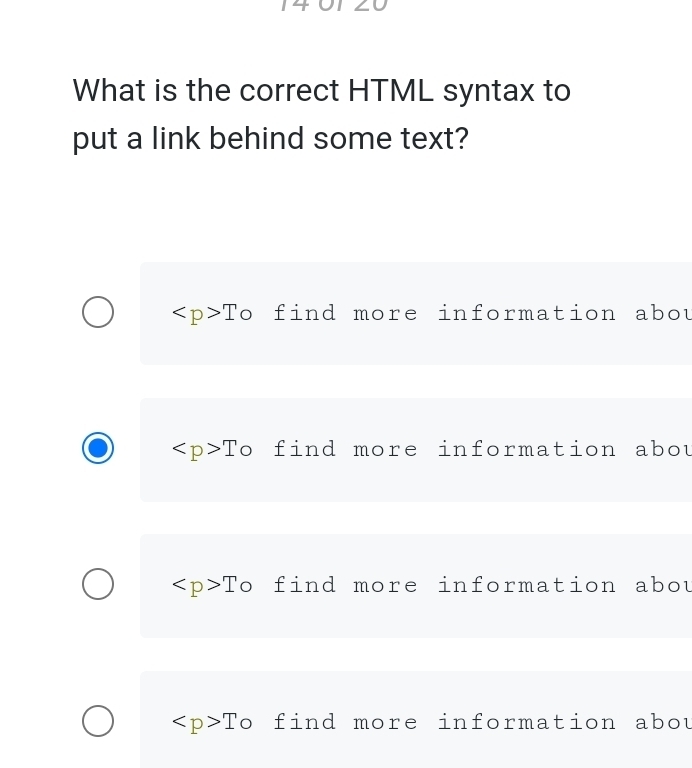
Task: Select the first answer radio button
Action: point(97,313)
